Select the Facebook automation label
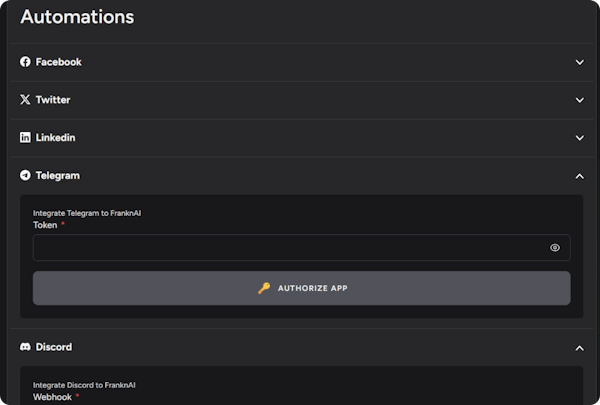Screen dimensions: 600x405 tap(58, 62)
